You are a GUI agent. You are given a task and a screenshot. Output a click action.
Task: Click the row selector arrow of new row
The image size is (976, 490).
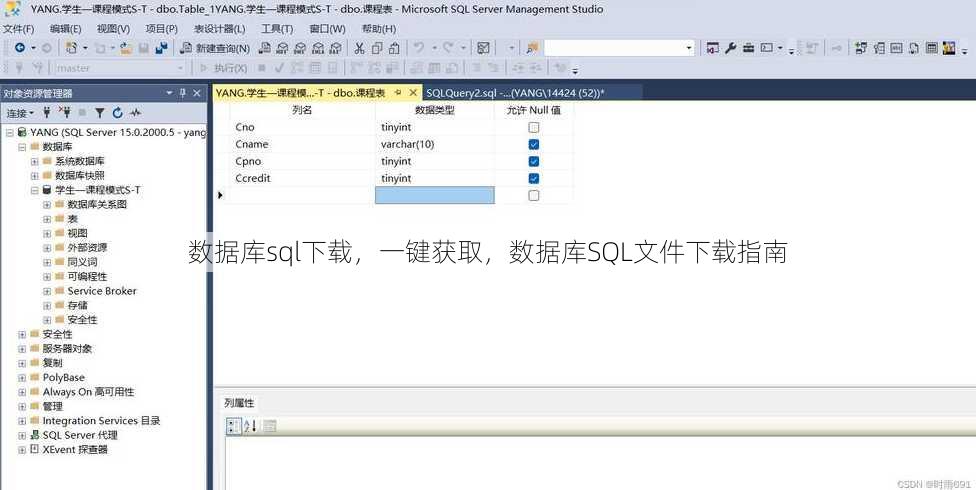(x=221, y=196)
